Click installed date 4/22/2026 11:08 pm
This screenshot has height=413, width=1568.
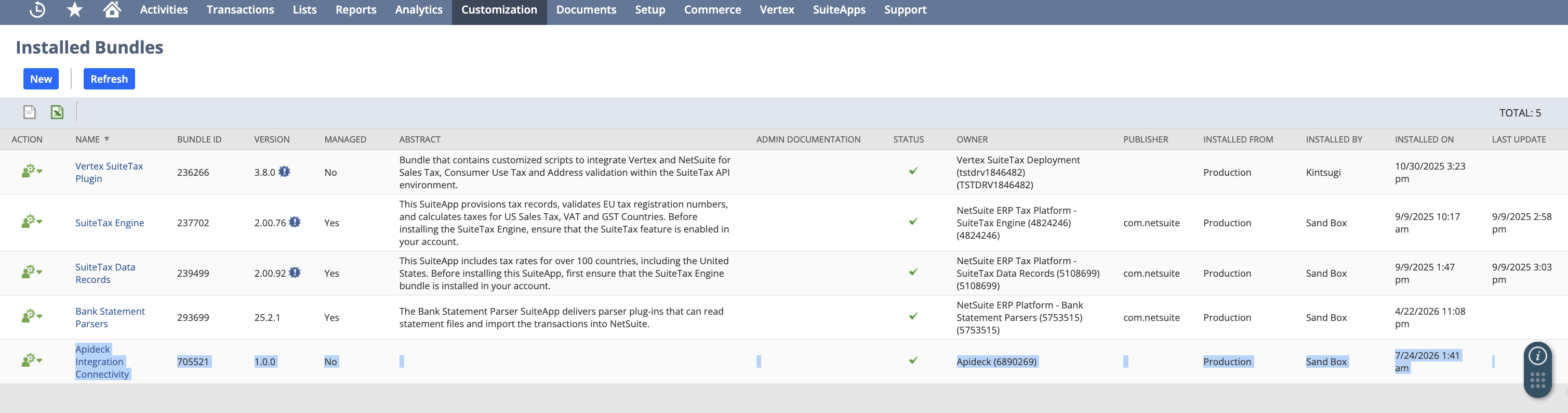1430,317
